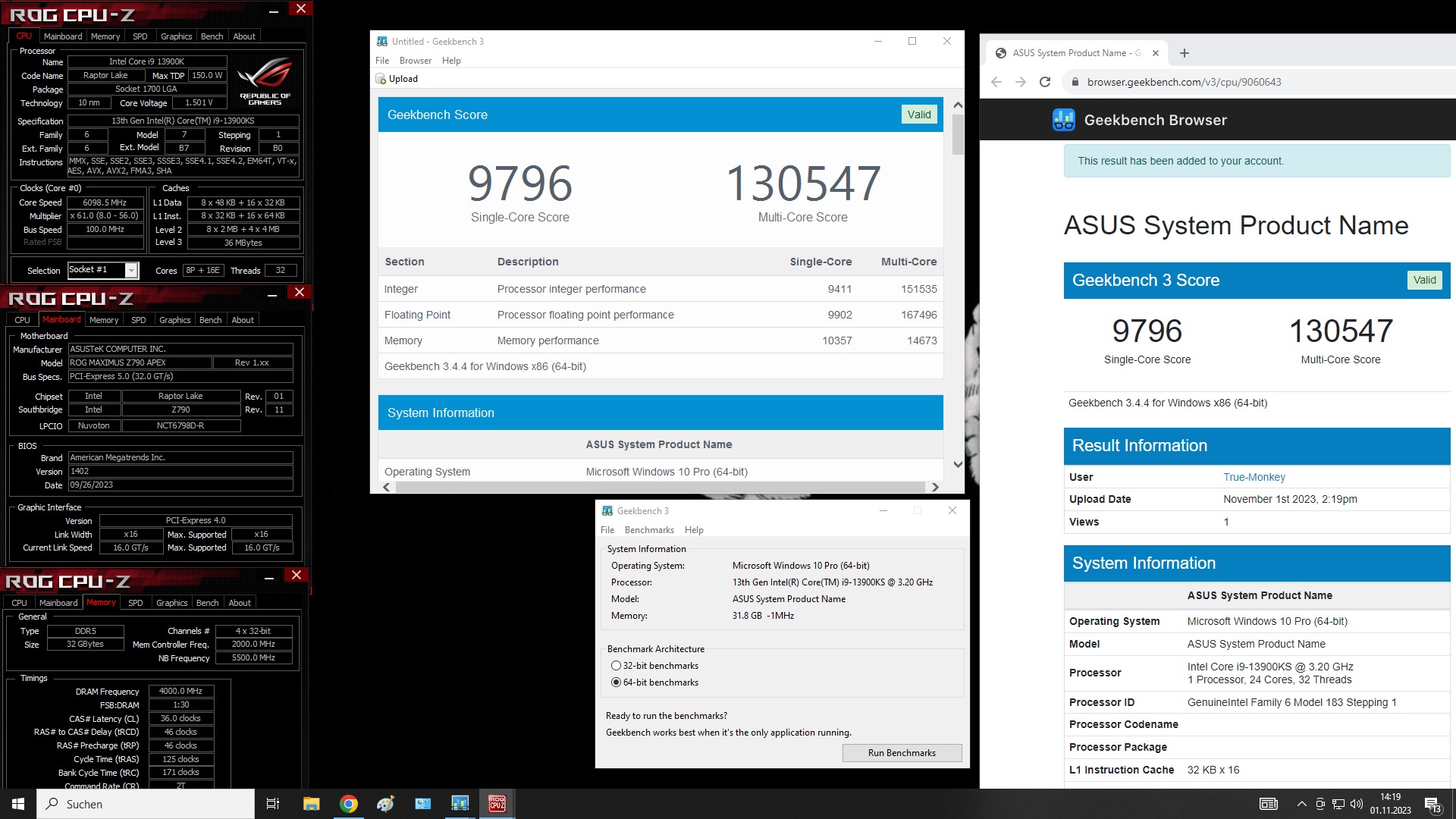Minimize the Memory ROG CPU-Z window
The height and width of the screenshot is (819, 1456).
[x=269, y=578]
